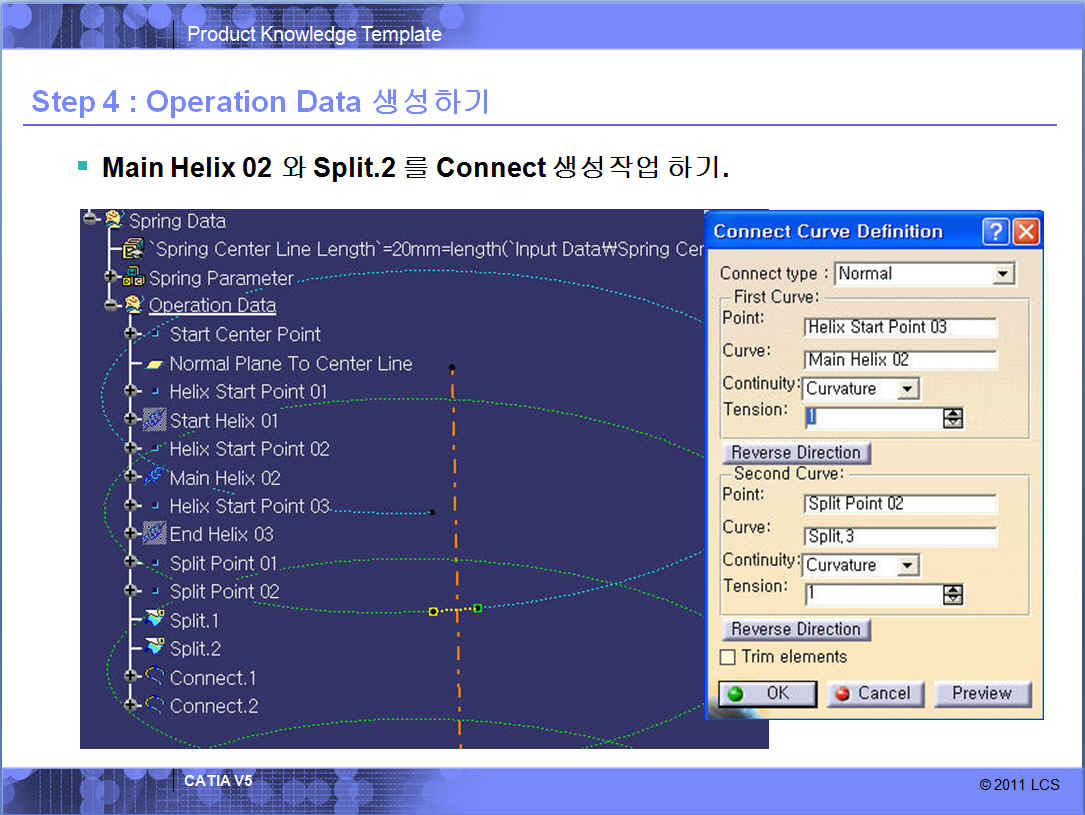Open the Connect type dropdown
The height and width of the screenshot is (815, 1085).
pyautogui.click(x=1003, y=274)
